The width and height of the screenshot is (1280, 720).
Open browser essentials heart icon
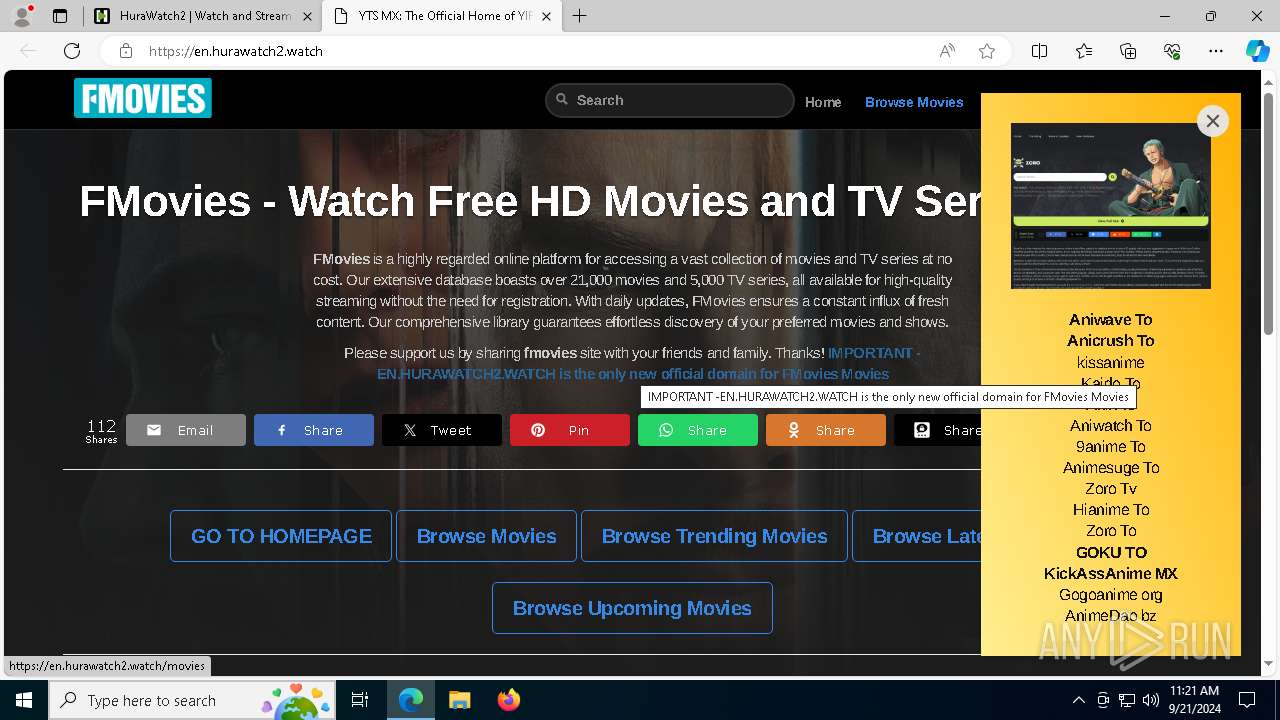1172,51
